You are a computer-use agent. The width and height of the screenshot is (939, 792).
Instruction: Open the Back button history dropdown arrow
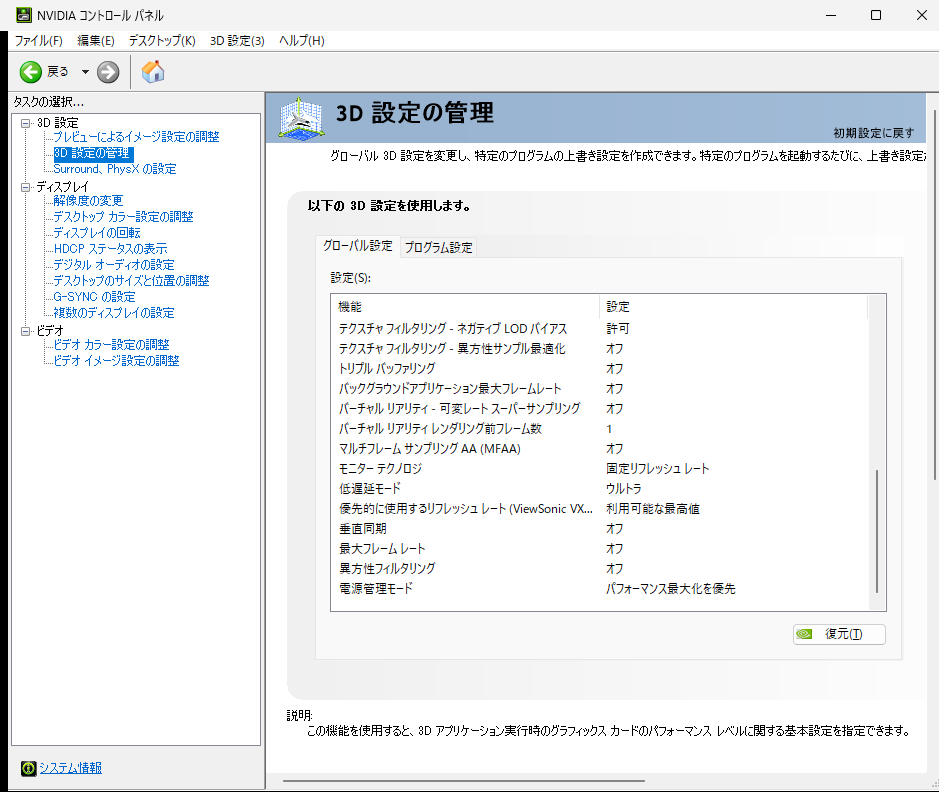click(85, 72)
